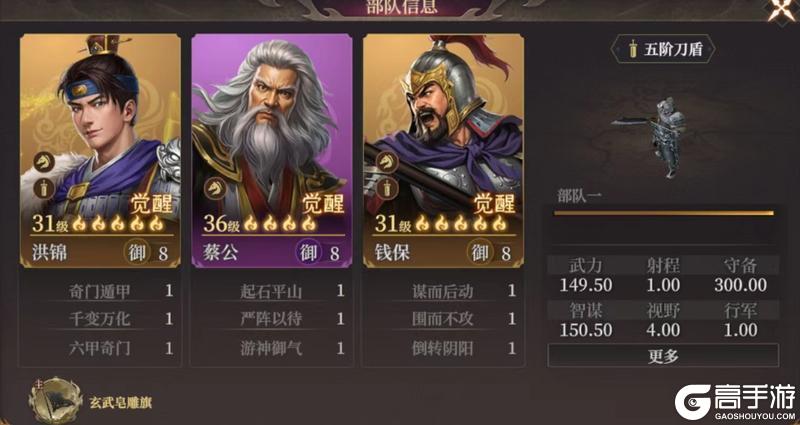800x425 pixels.
Task: Select the 五阶刀盾 troop type label
Action: click(663, 49)
